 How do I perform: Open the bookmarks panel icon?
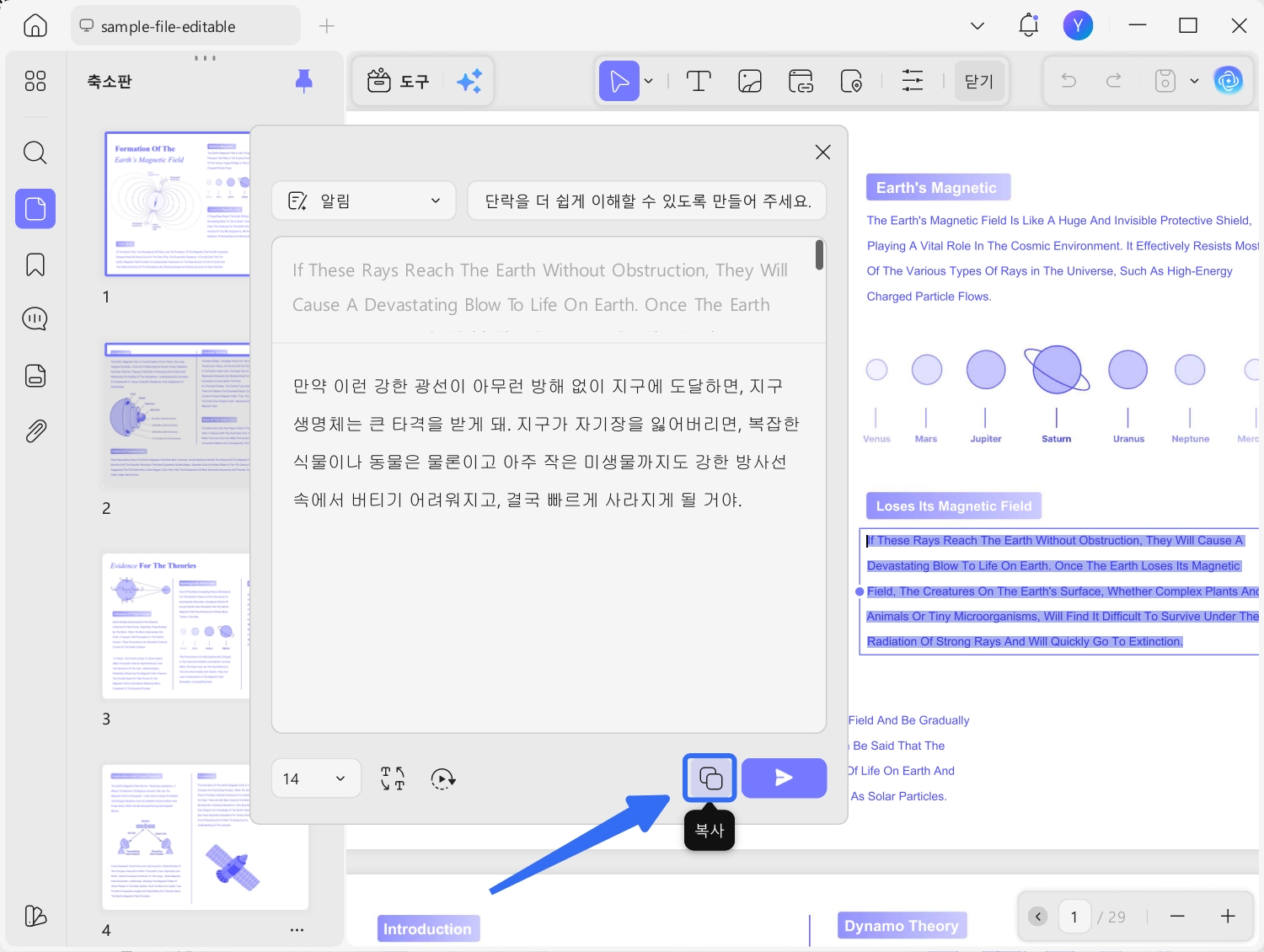point(35,265)
